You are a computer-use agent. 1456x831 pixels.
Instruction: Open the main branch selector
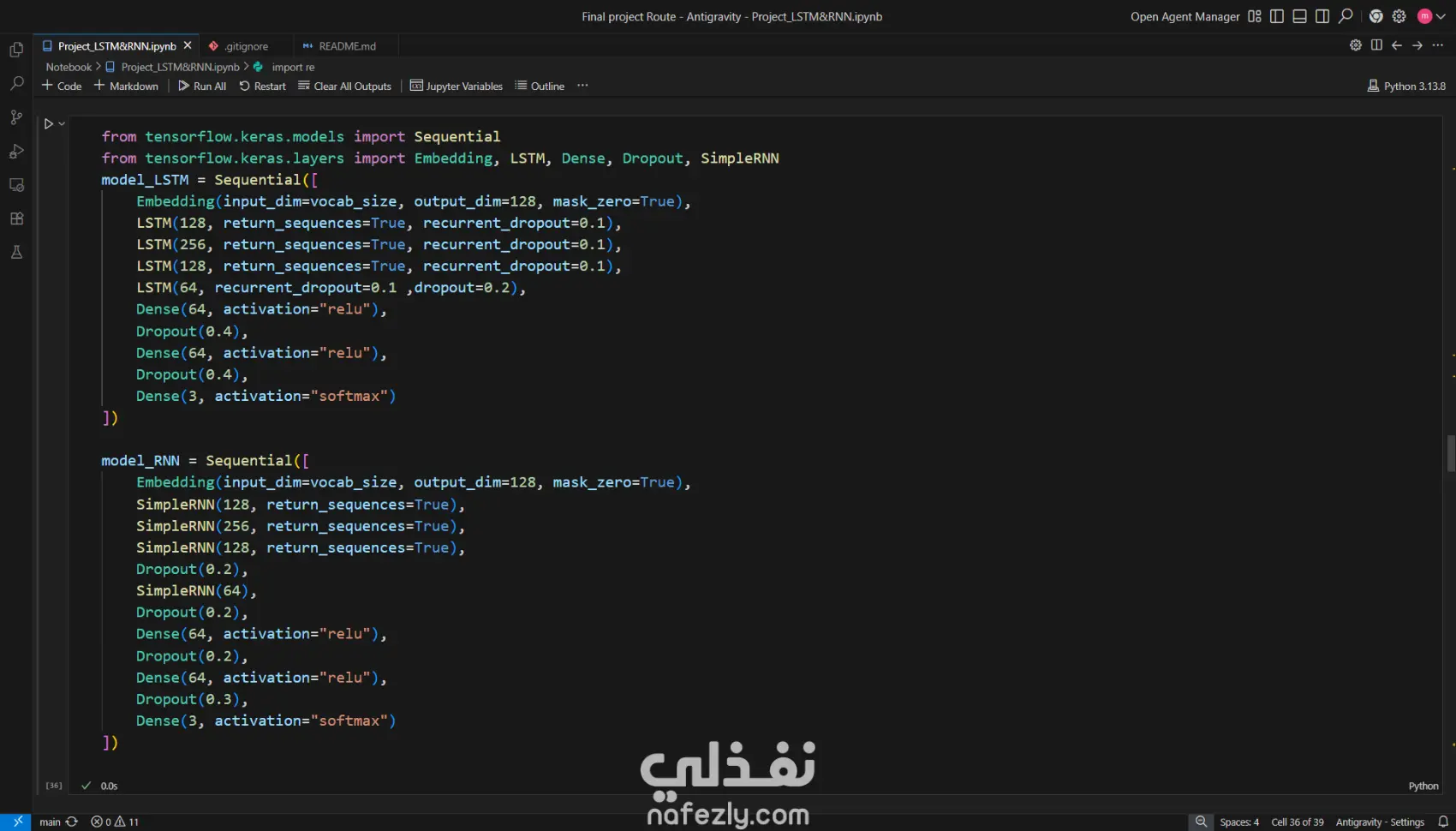tap(50, 822)
